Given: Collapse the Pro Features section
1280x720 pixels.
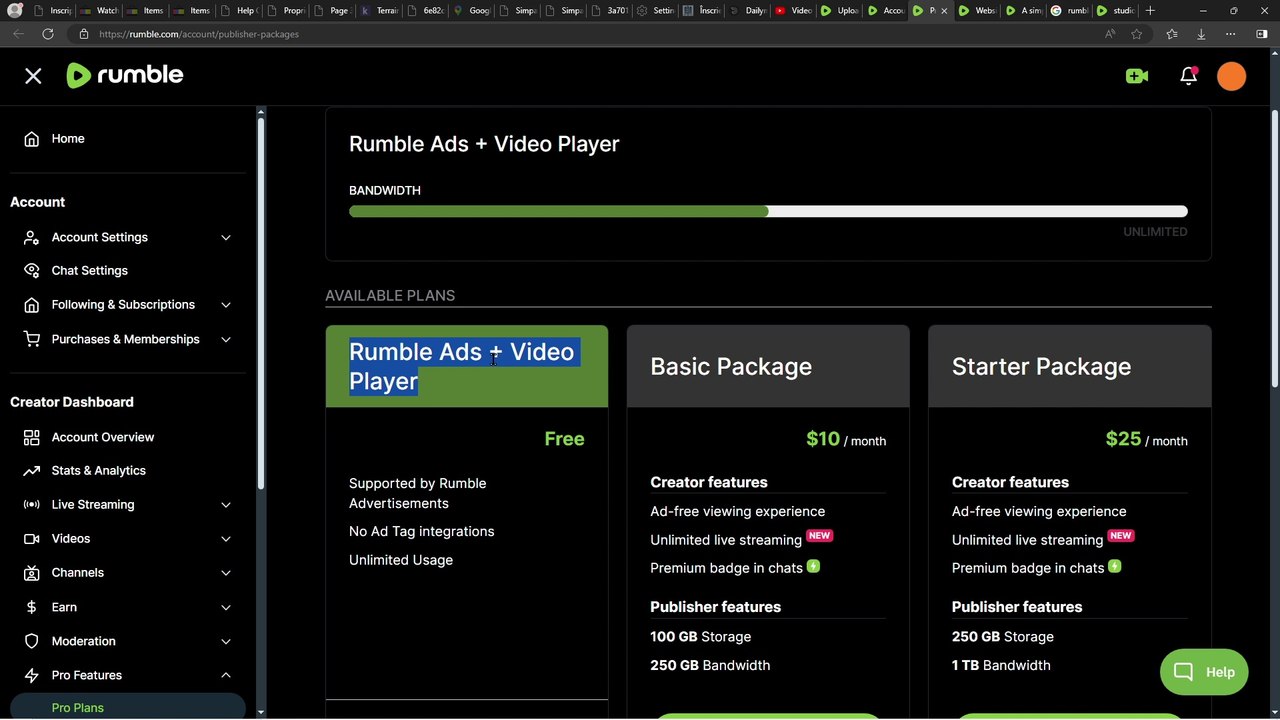Looking at the screenshot, I should 225,675.
